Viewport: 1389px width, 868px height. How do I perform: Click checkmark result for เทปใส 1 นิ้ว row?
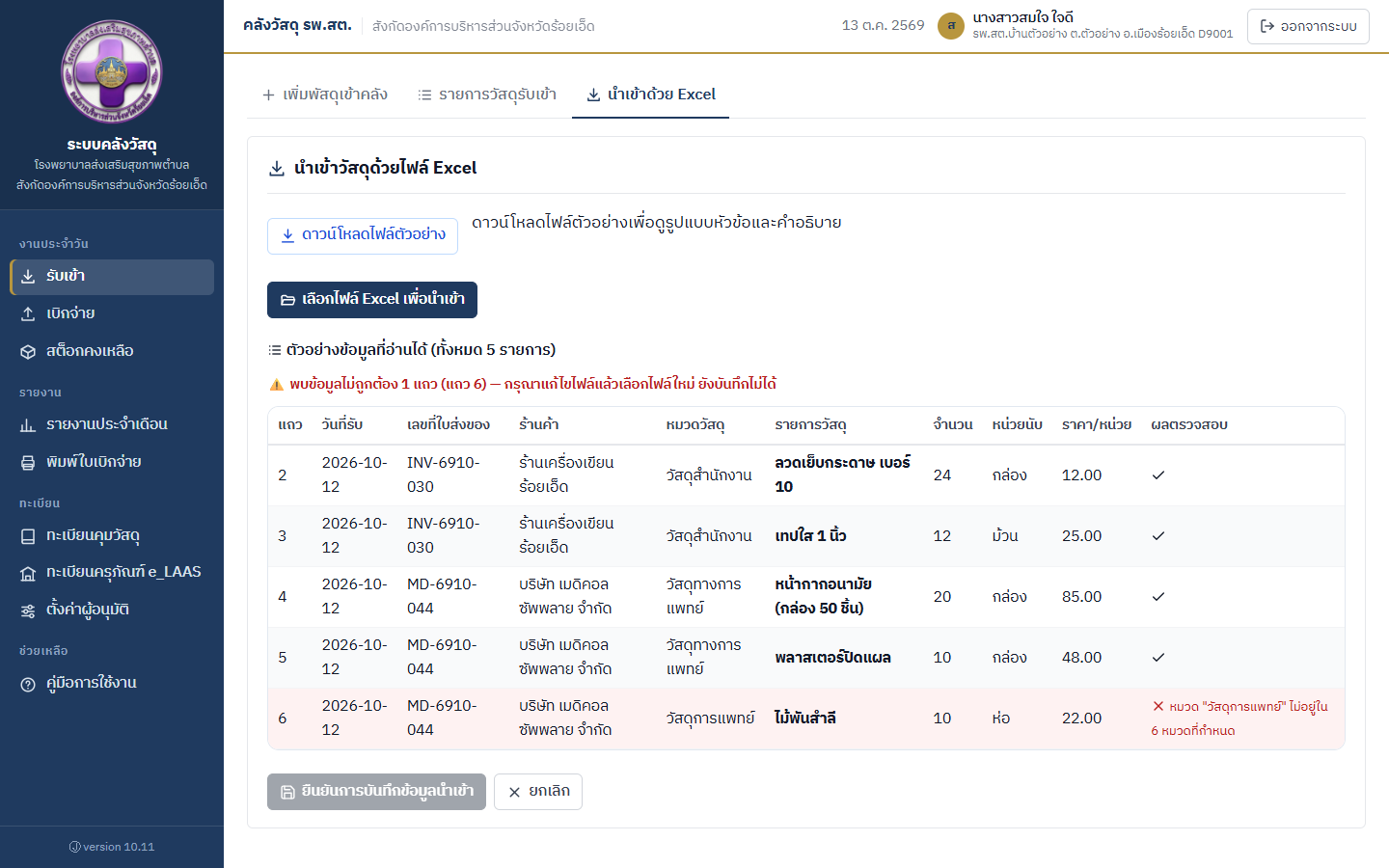(1158, 536)
